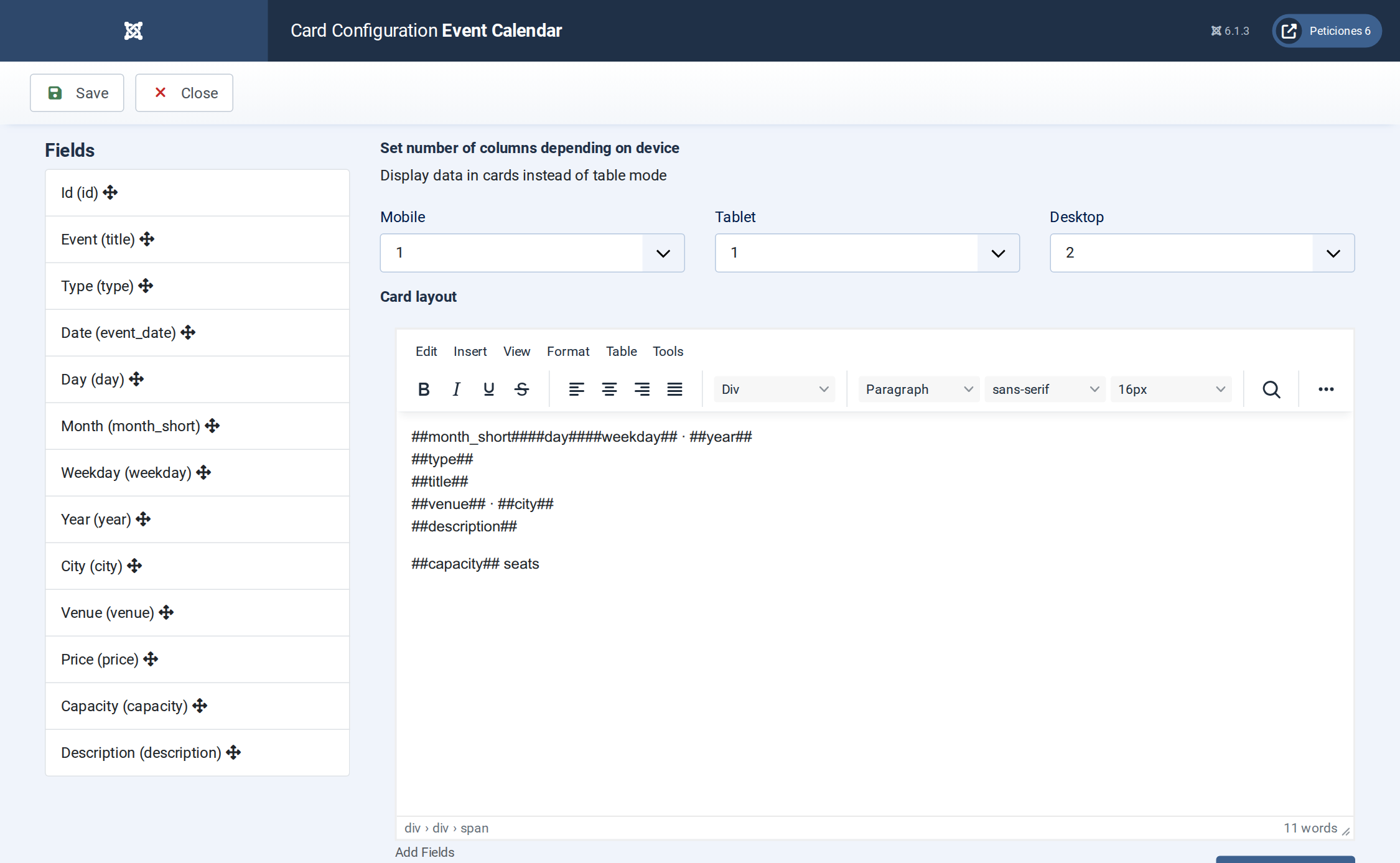Click move handle for Event (title) field

[x=147, y=239]
